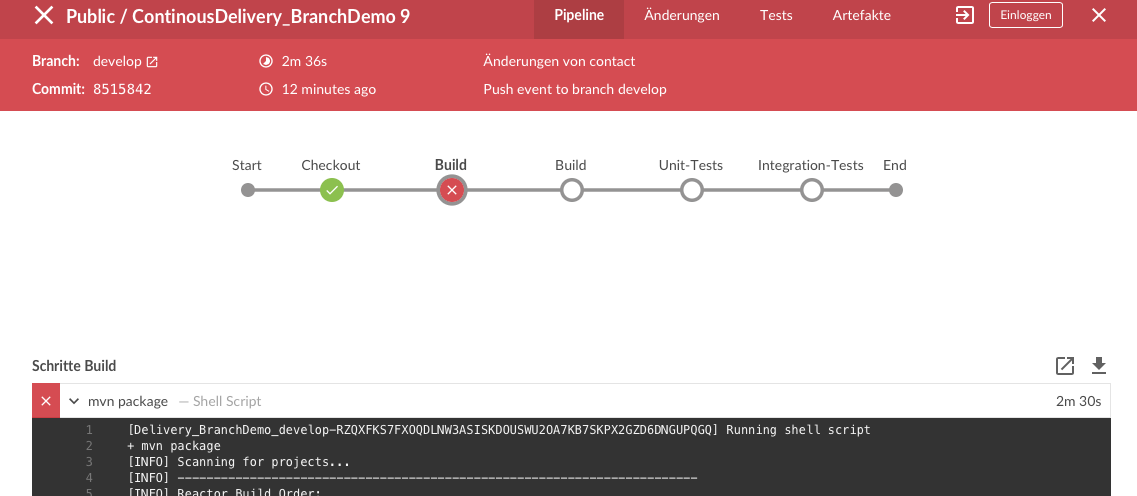The image size is (1137, 496).
Task: Open the Artefakte tab
Action: pos(861,15)
